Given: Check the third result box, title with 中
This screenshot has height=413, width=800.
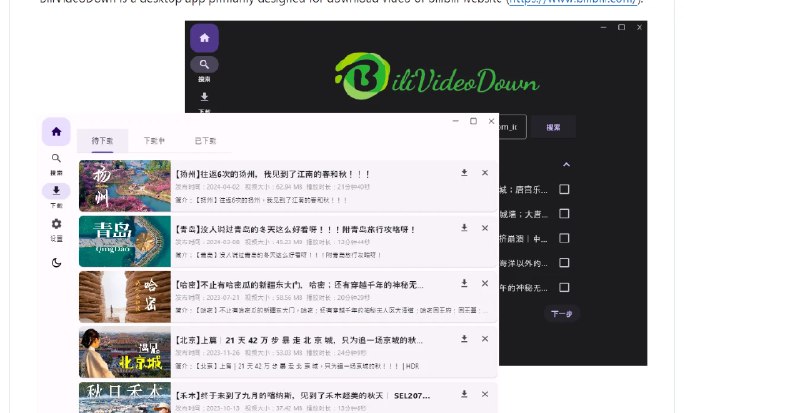Looking at the screenshot, I should point(564,238).
